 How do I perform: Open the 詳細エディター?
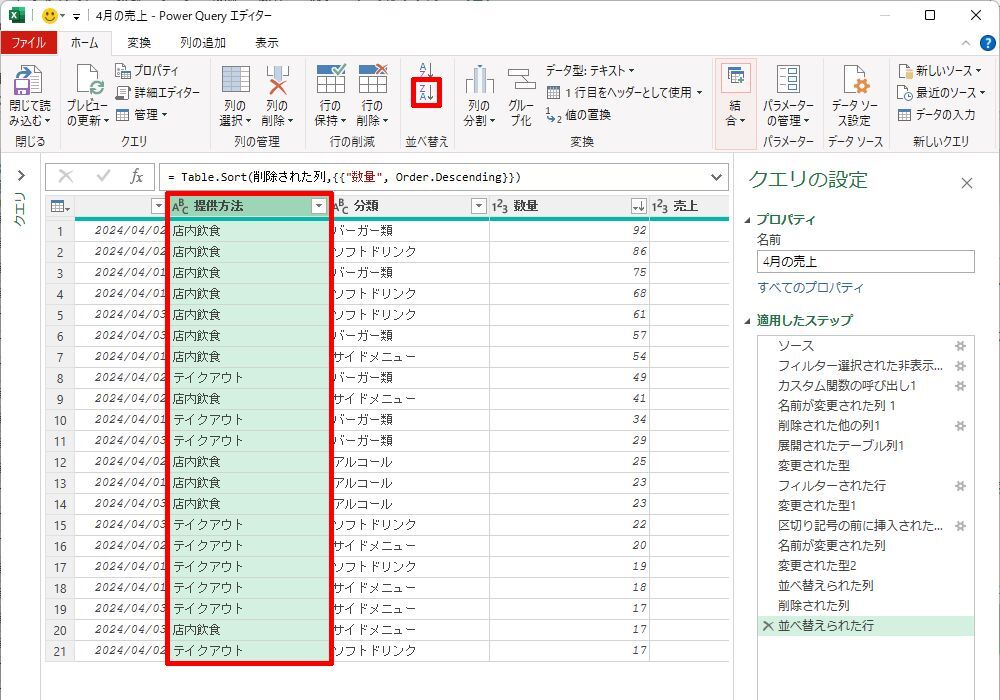(158, 92)
